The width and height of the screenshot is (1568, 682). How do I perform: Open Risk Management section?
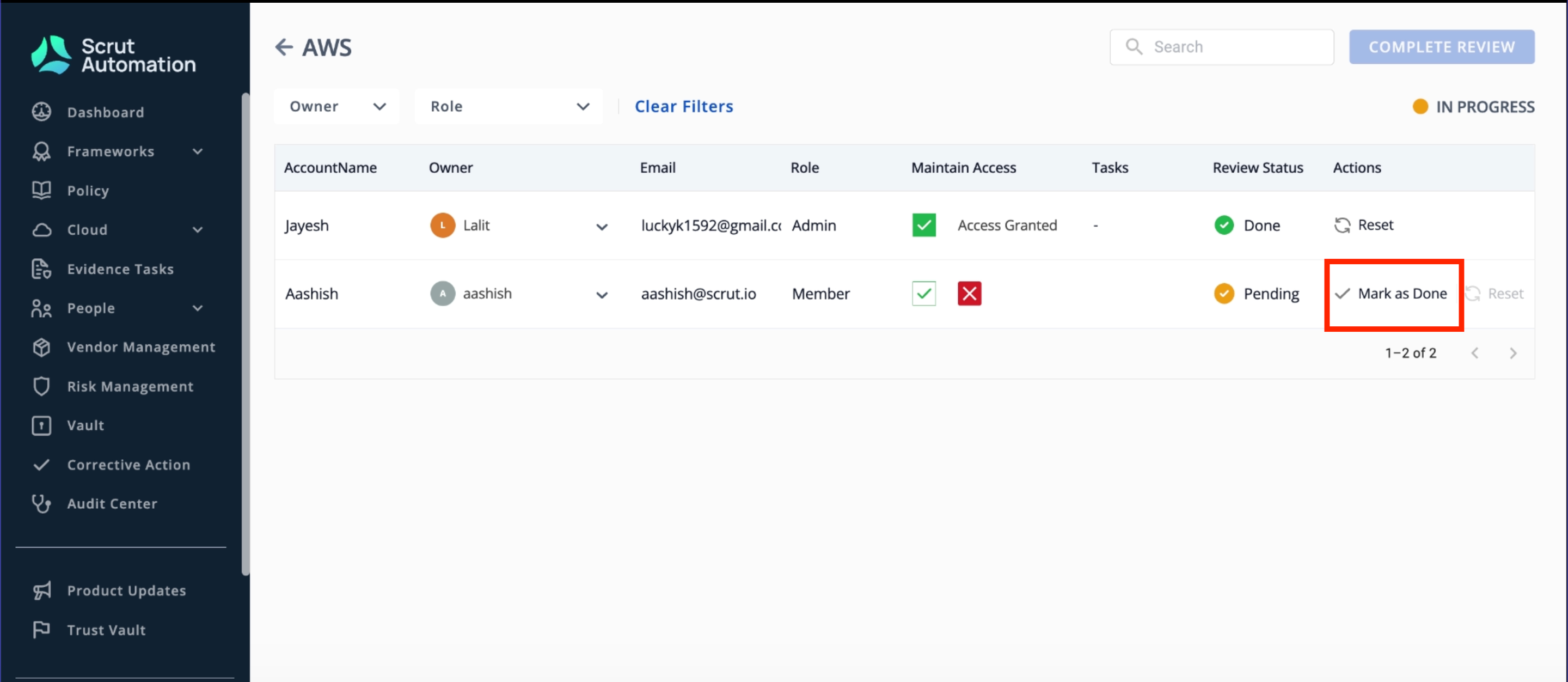tap(130, 386)
